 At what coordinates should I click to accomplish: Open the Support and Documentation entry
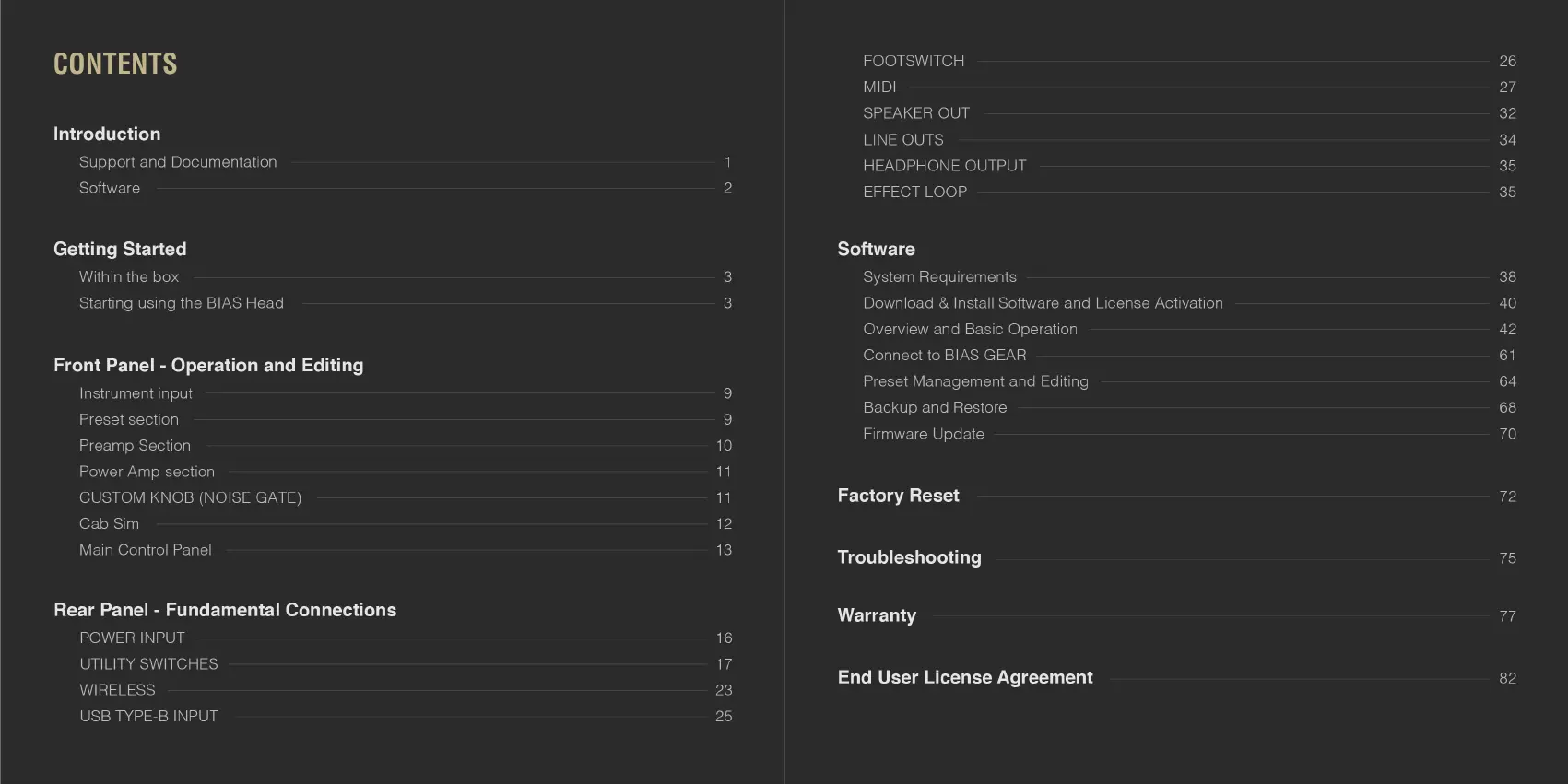178,162
